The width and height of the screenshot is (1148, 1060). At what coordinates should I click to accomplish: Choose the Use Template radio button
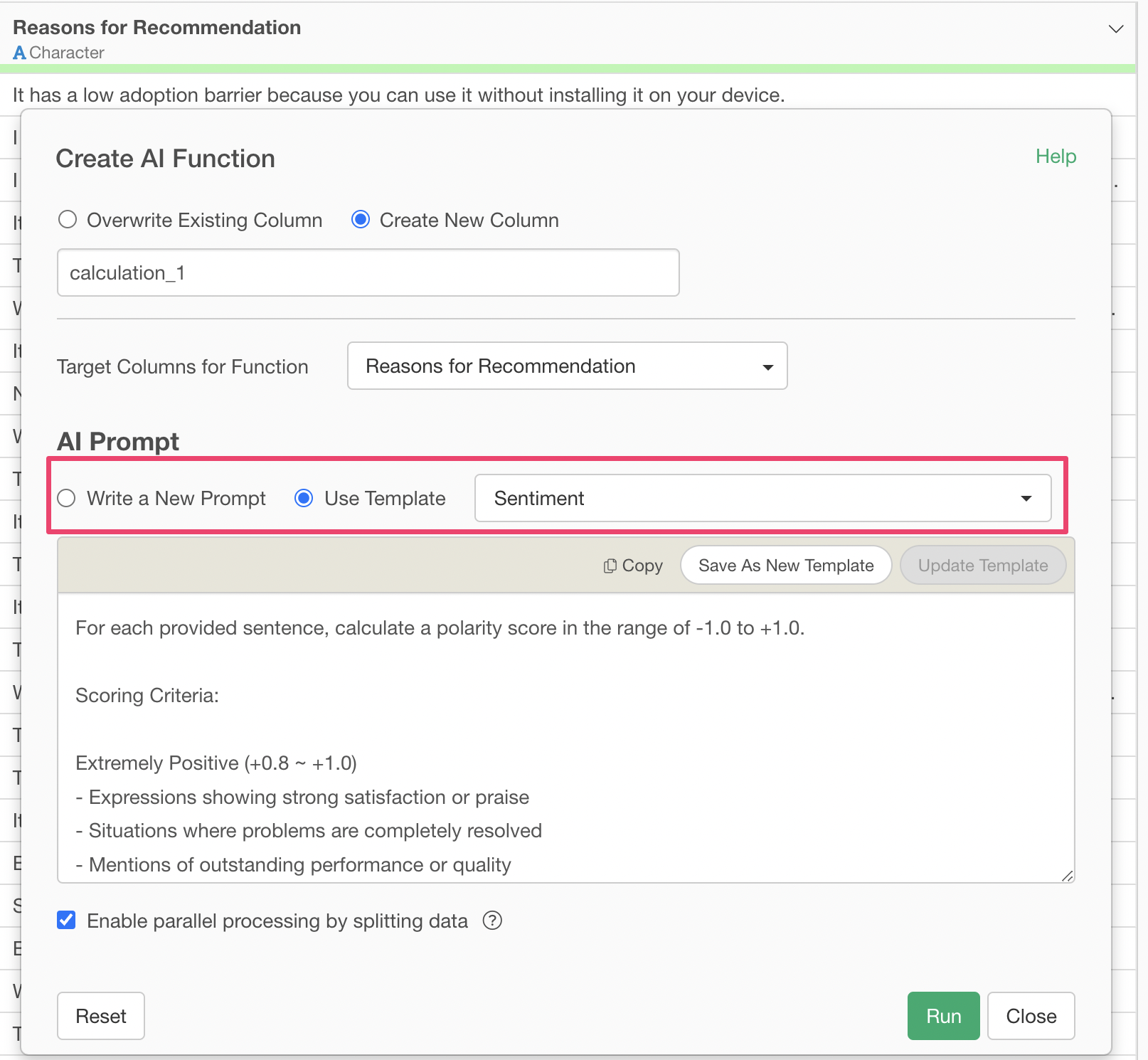[304, 498]
